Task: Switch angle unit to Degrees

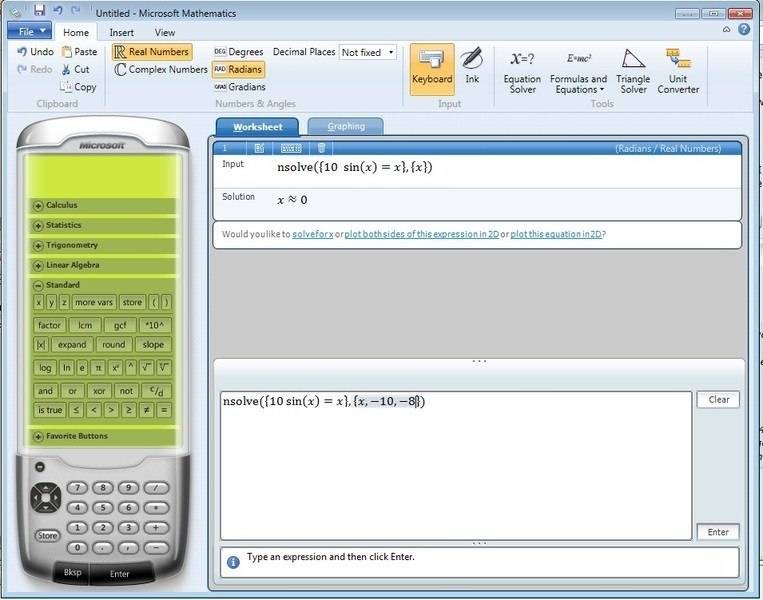Action: (239, 52)
